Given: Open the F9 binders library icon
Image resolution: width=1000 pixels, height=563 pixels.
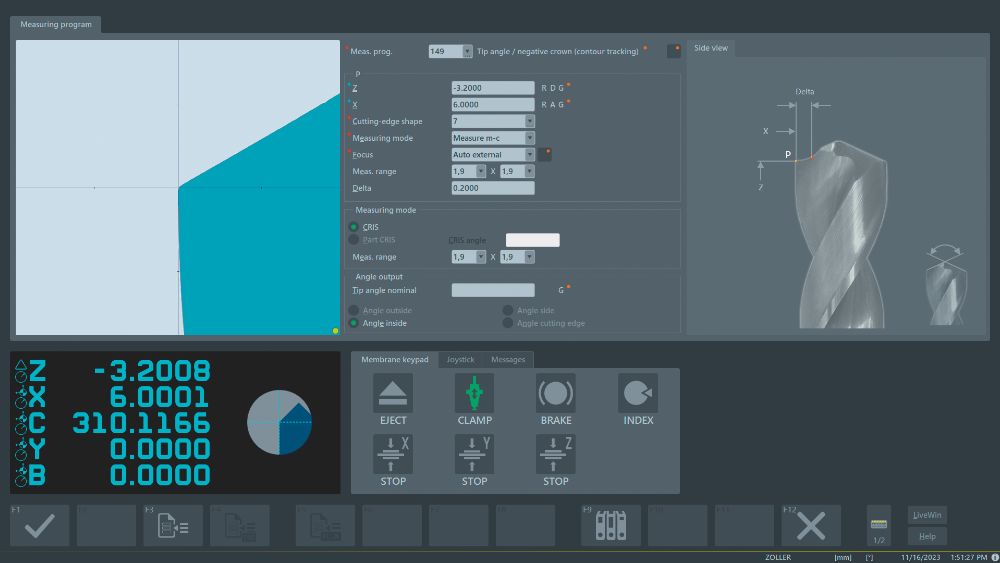Looking at the screenshot, I should [x=610, y=525].
